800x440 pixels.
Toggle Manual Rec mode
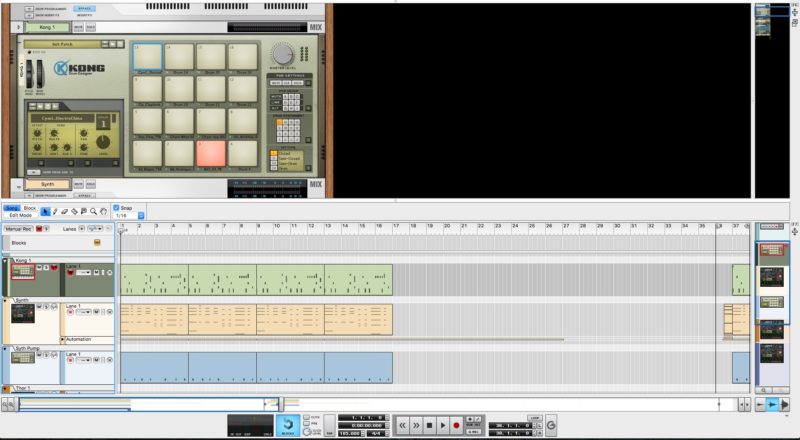coord(18,229)
